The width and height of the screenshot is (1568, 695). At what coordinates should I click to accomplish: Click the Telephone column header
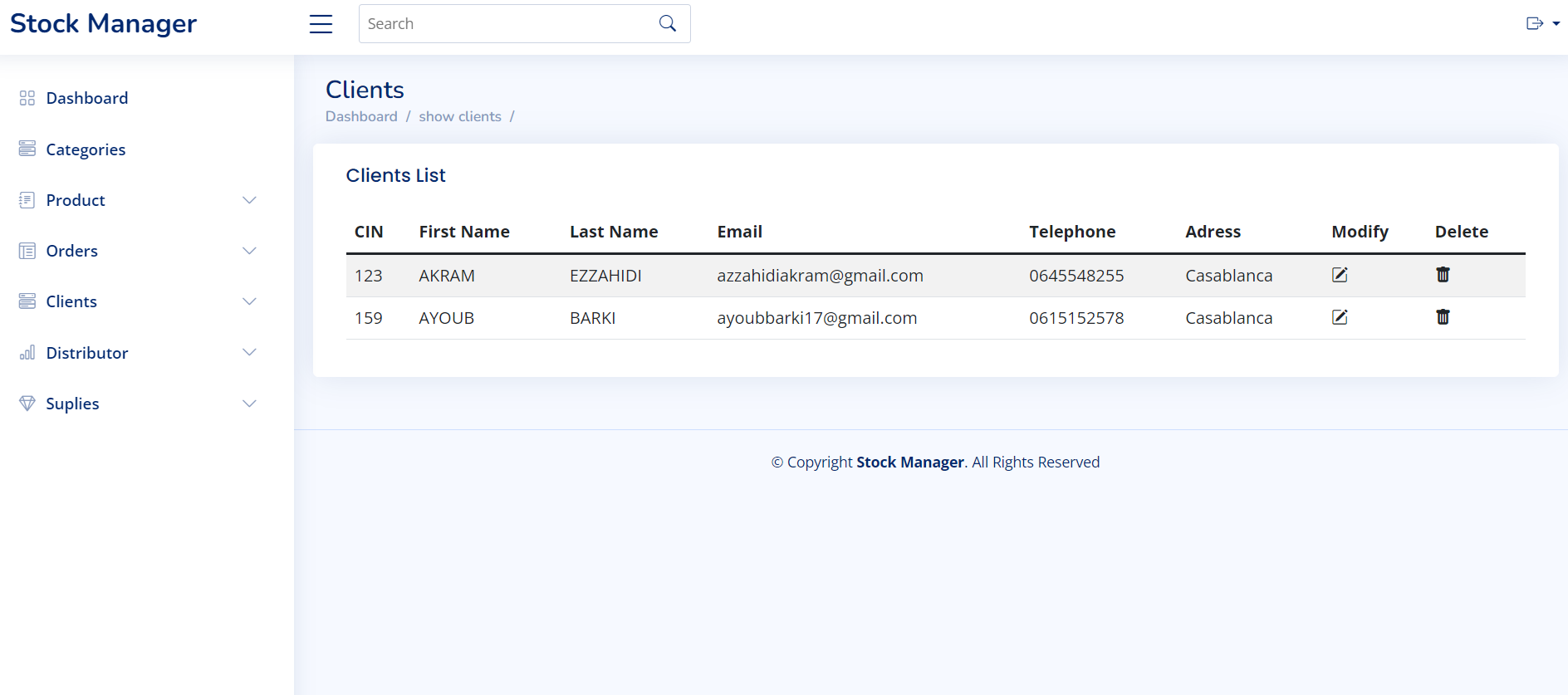1072,232
